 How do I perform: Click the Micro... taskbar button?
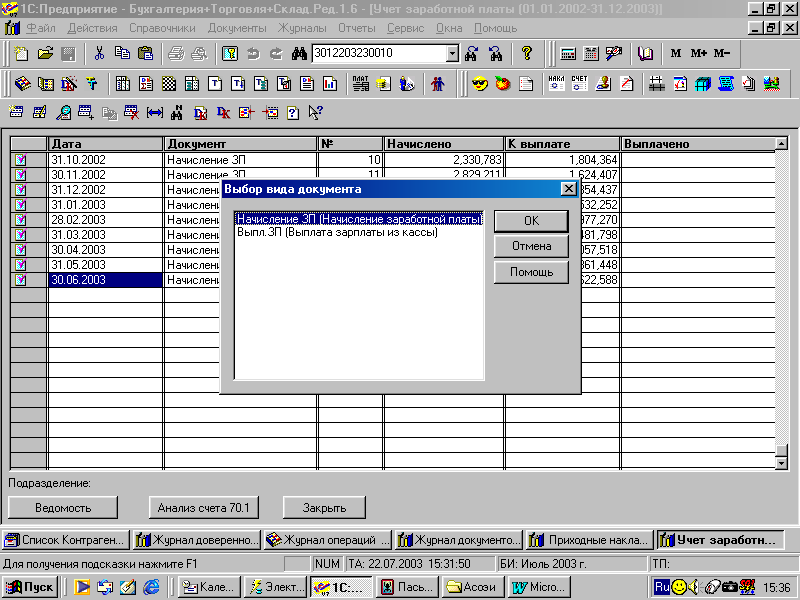pos(540,587)
